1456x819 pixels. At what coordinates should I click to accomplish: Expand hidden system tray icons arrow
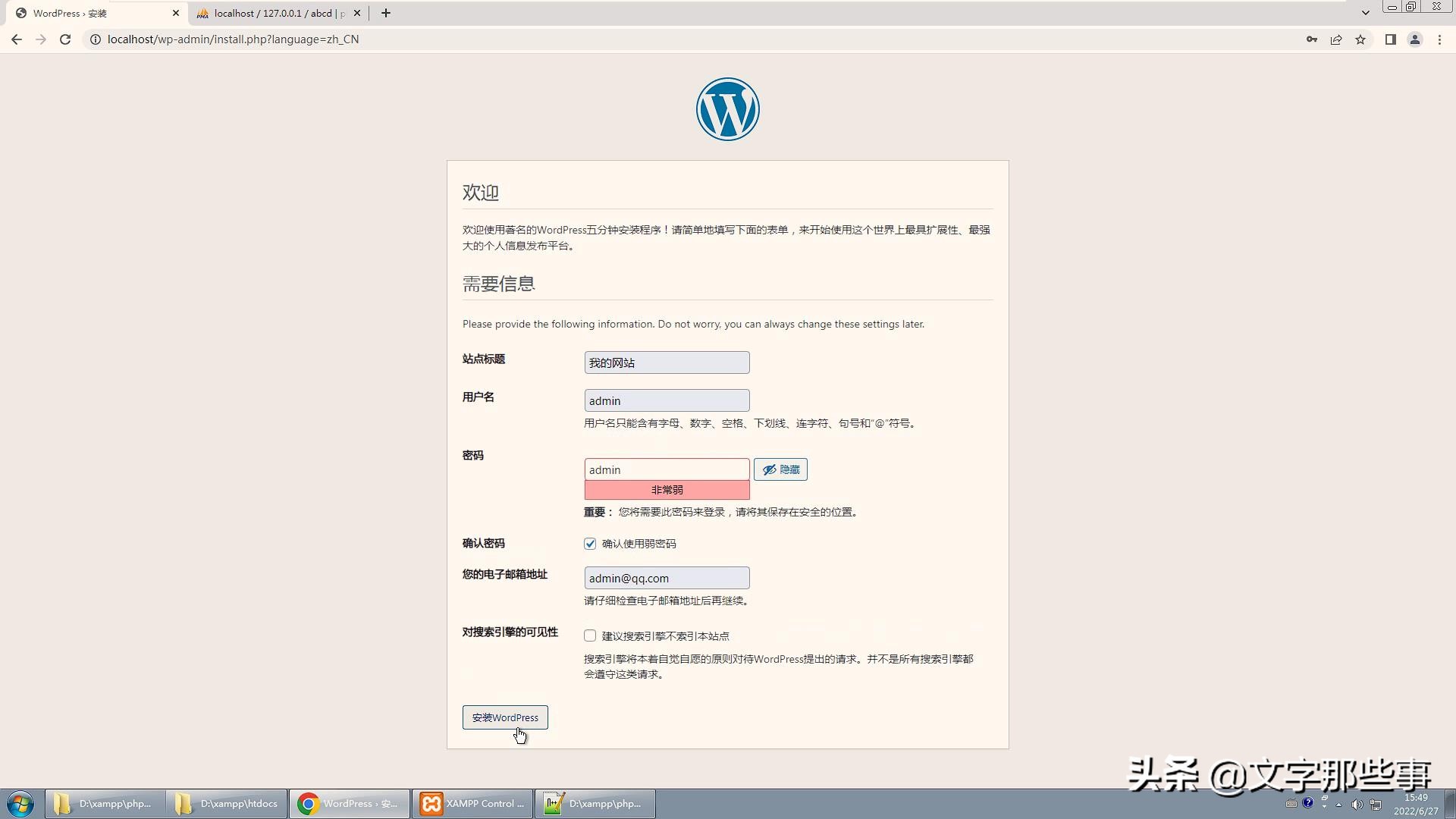pos(1338,805)
